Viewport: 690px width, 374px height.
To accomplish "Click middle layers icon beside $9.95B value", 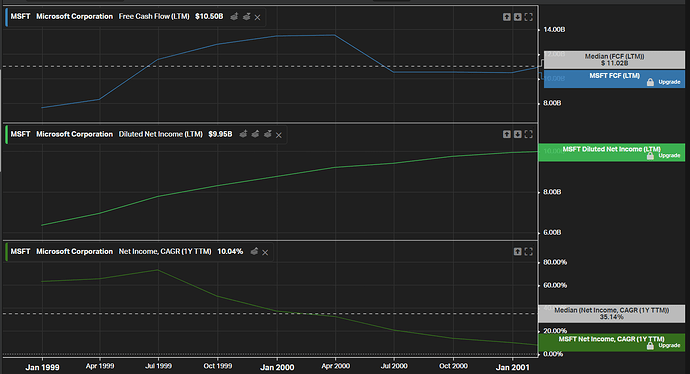I will pos(255,134).
